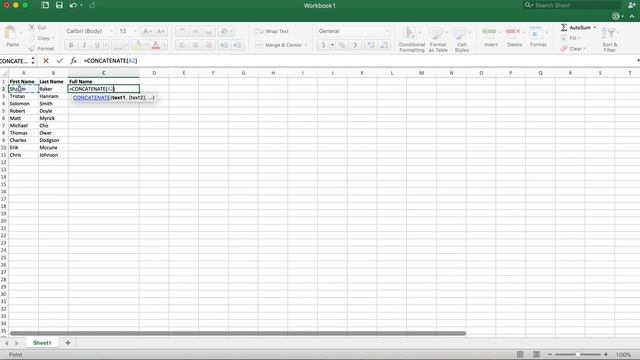Click the Undo arrow icon
The image size is (640, 360).
73,5
